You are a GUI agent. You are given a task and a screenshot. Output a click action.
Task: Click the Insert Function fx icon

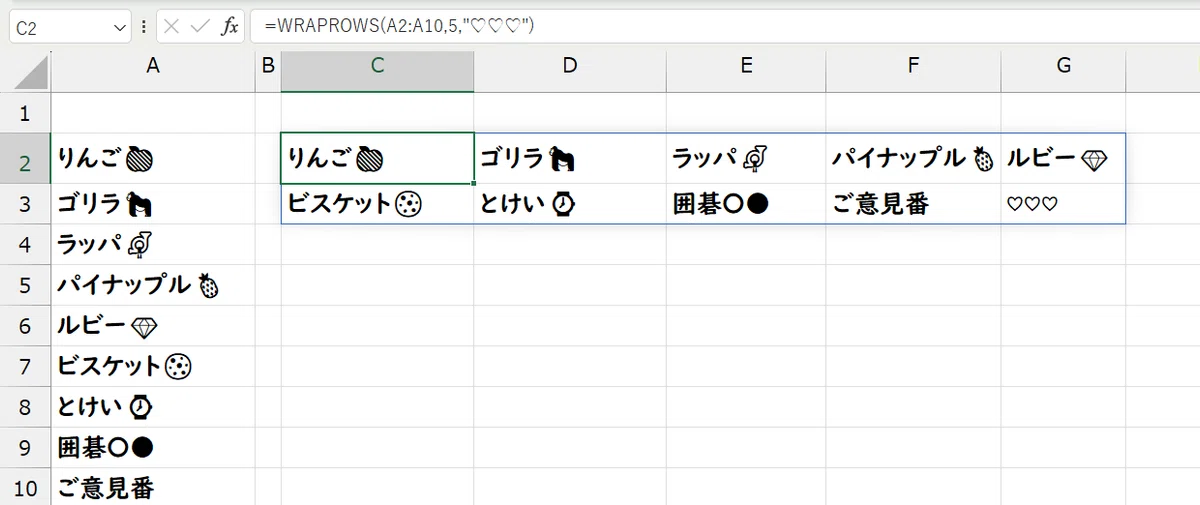coord(229,27)
